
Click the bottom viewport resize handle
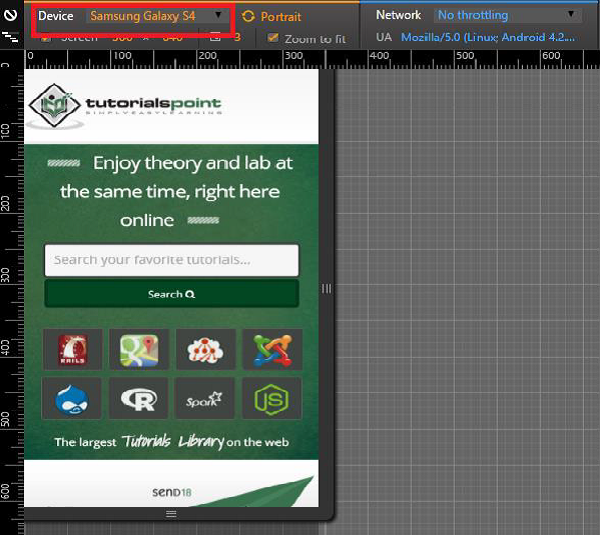(x=171, y=514)
